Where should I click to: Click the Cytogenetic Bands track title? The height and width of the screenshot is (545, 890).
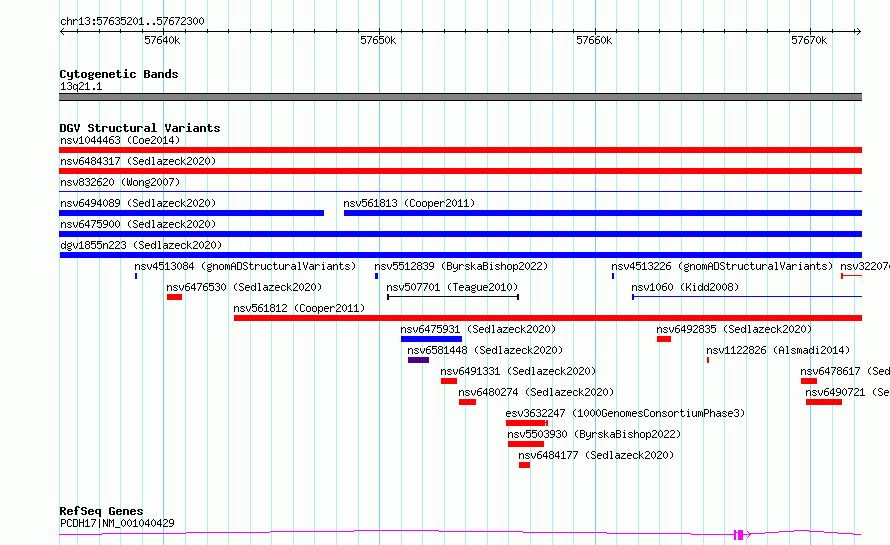click(x=119, y=74)
